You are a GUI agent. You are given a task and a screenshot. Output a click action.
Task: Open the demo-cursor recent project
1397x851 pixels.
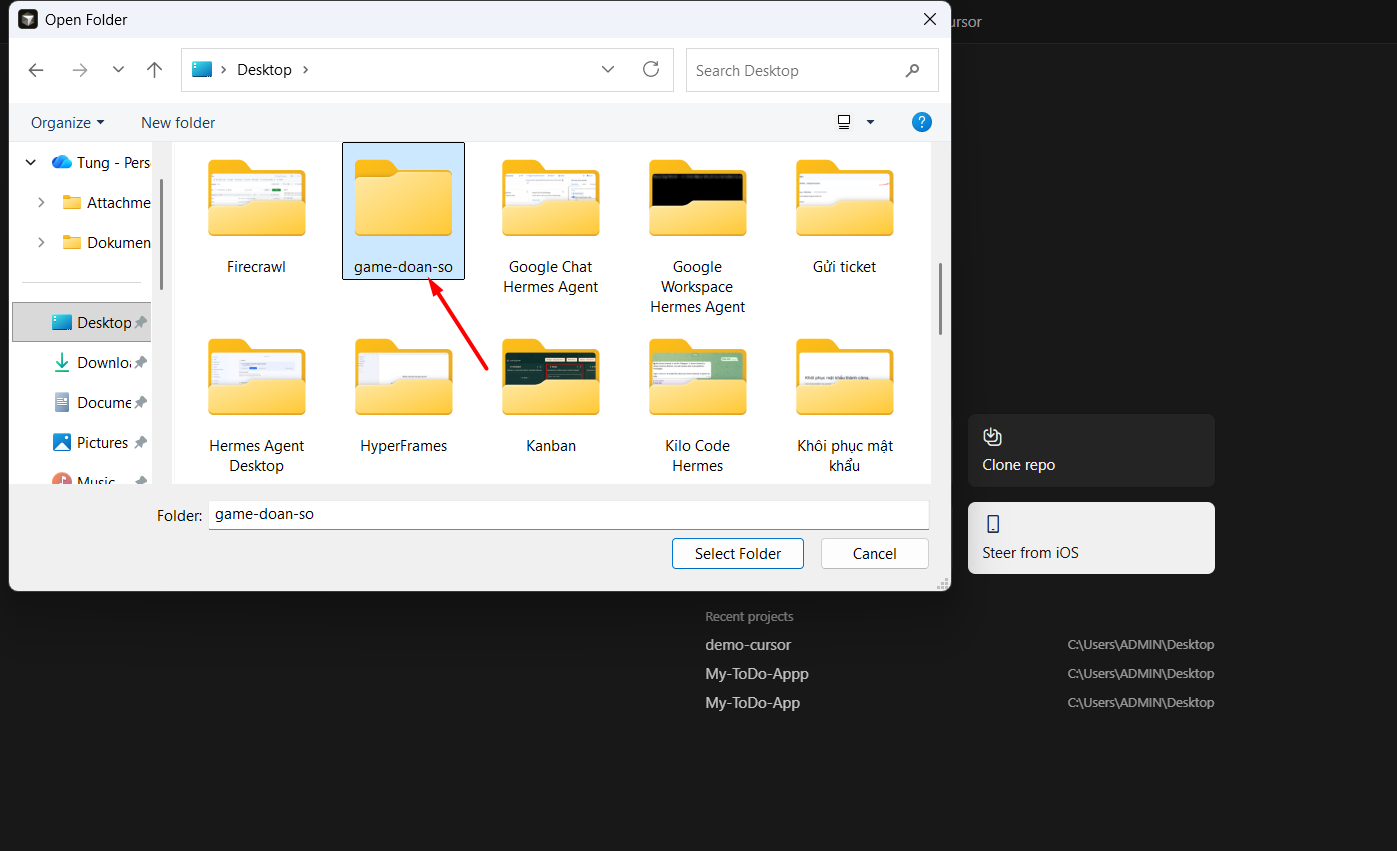pos(748,645)
